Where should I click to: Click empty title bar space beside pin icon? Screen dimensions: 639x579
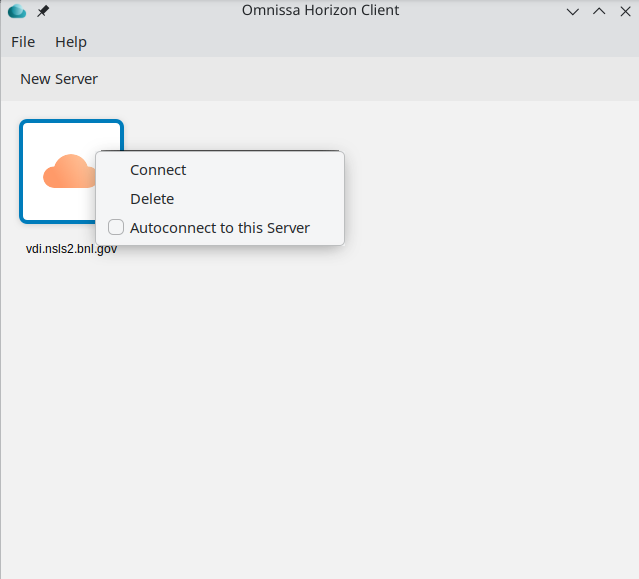coord(130,11)
